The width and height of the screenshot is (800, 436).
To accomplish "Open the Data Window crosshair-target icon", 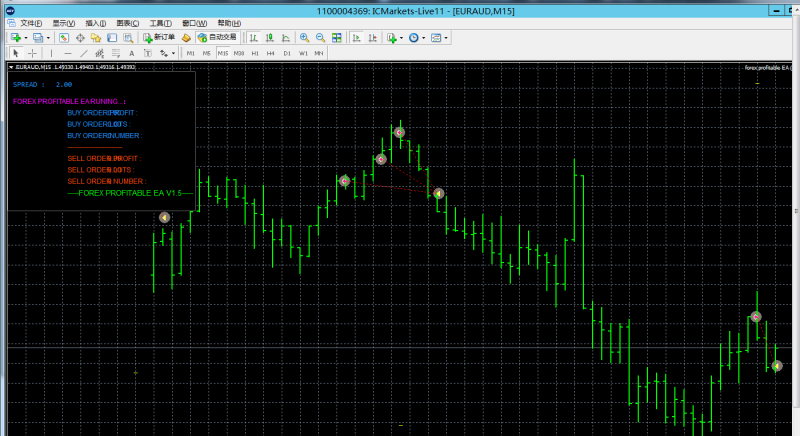I will (x=80, y=38).
